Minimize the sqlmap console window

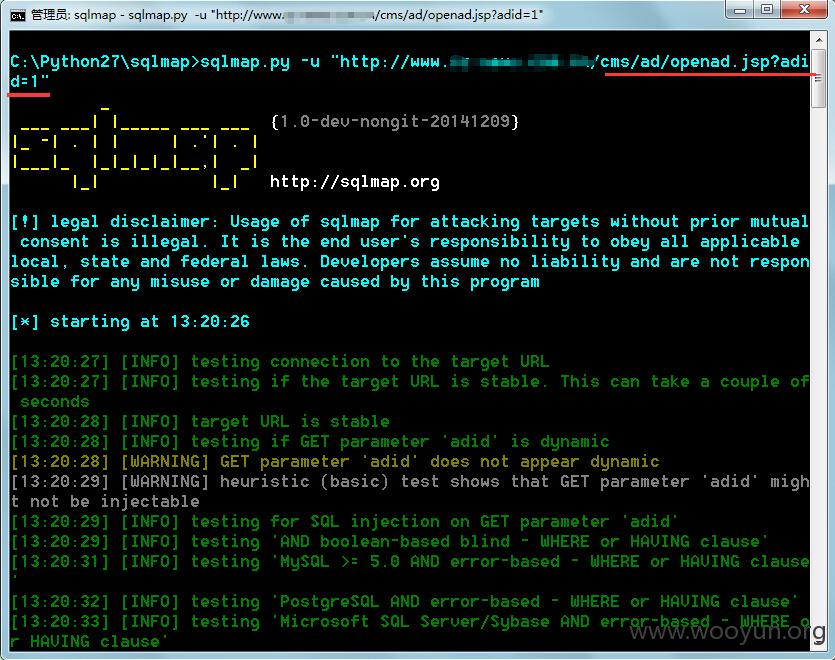[x=740, y=9]
